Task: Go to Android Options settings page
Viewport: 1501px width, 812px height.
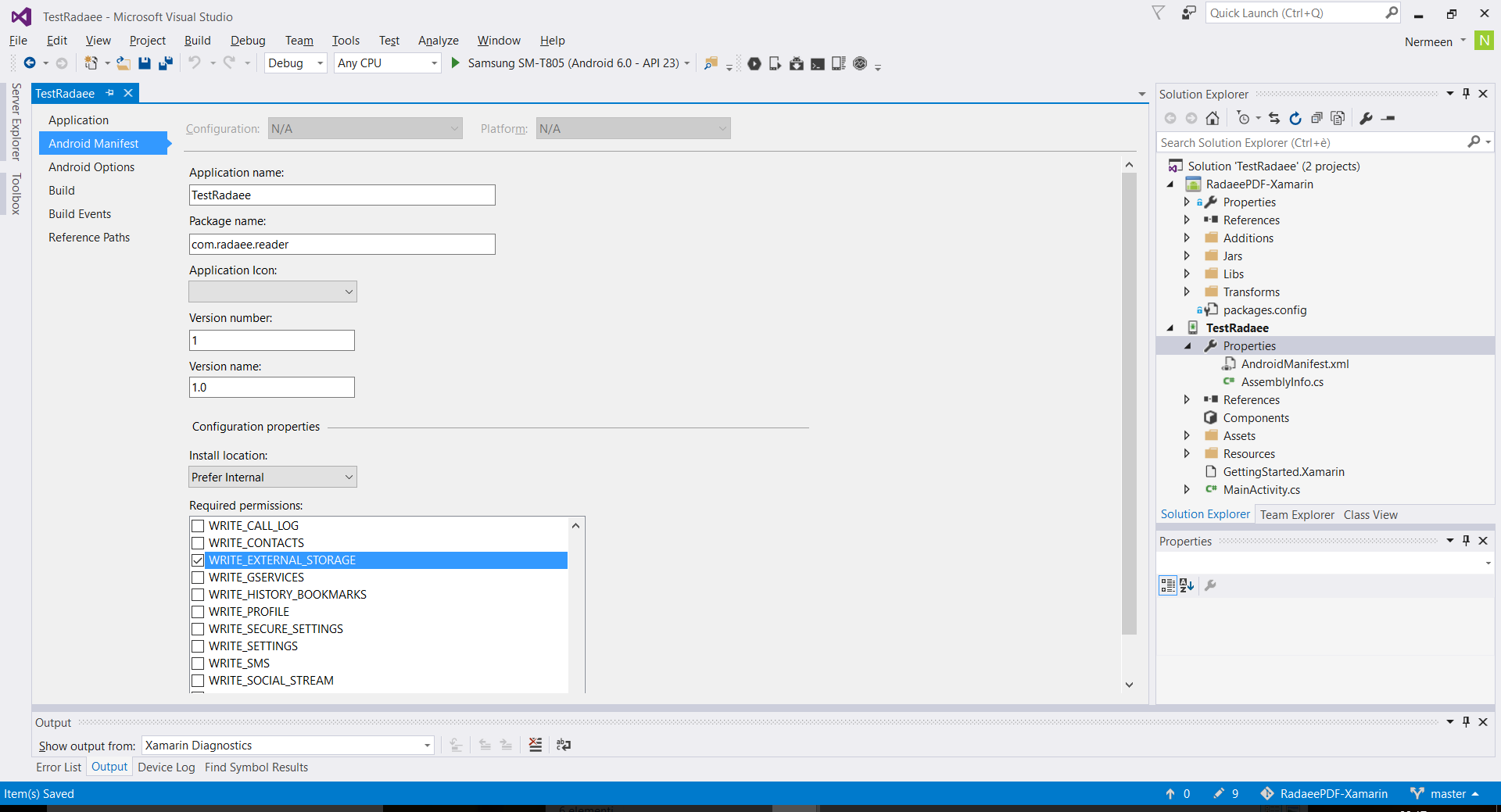Action: tap(91, 167)
